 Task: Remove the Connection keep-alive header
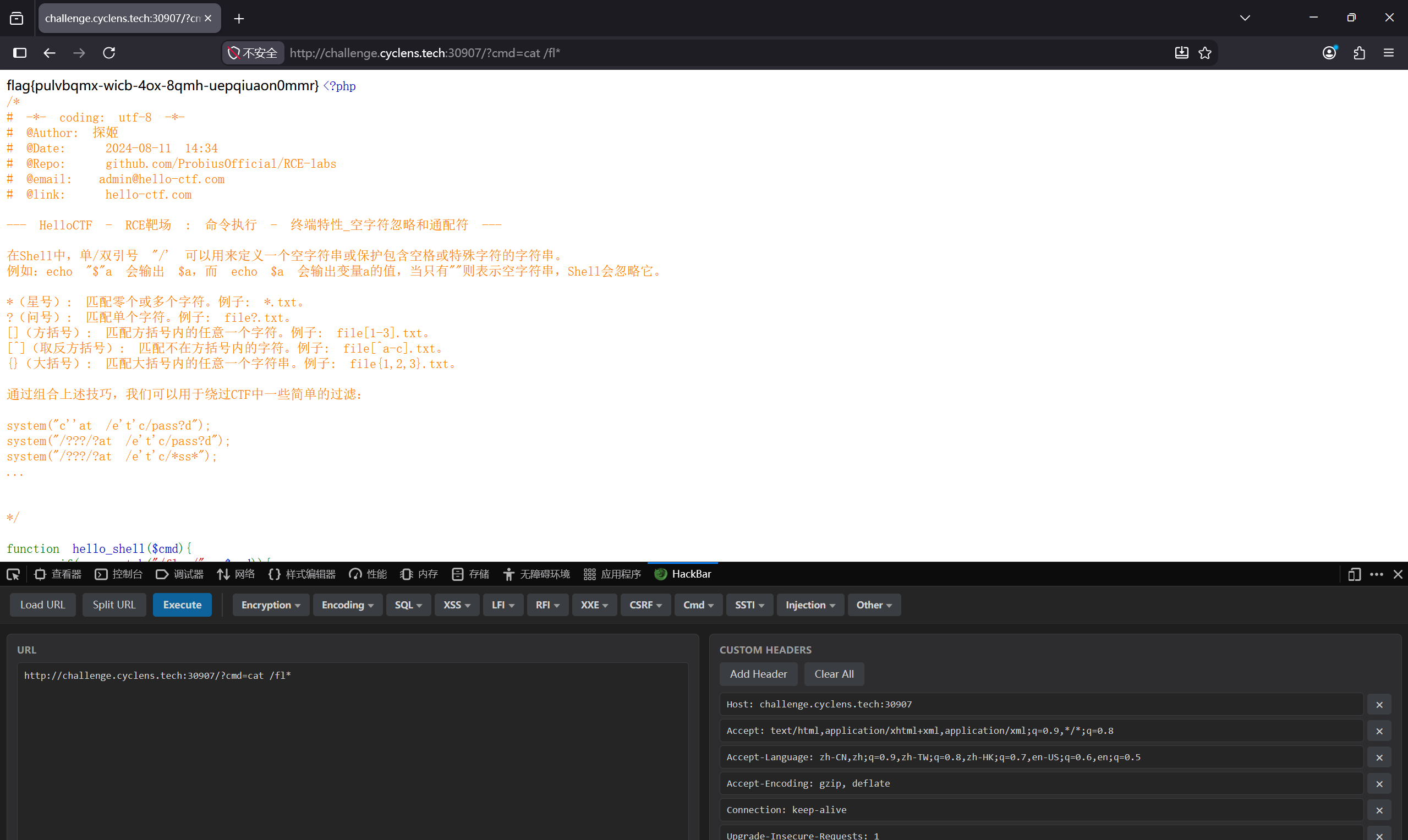click(1380, 810)
